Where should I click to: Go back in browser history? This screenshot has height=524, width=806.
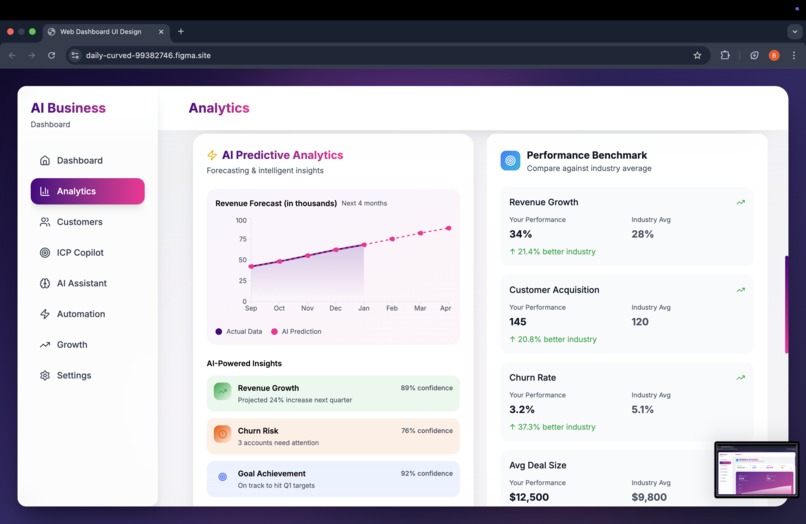(12, 56)
